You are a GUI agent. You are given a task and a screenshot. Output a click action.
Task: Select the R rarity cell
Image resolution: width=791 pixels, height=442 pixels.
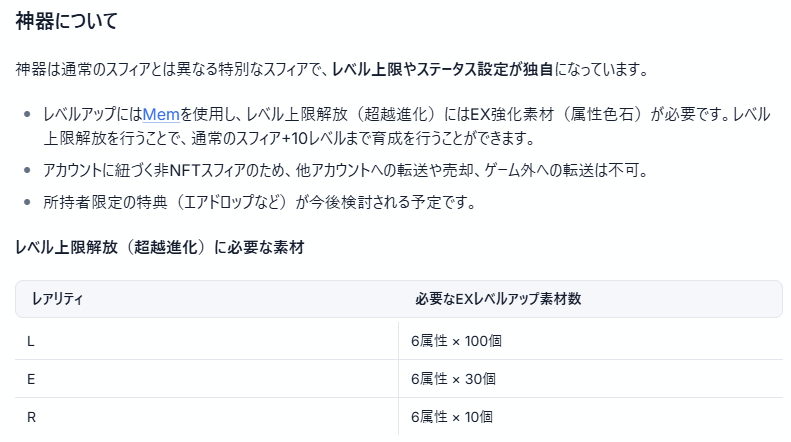click(207, 417)
